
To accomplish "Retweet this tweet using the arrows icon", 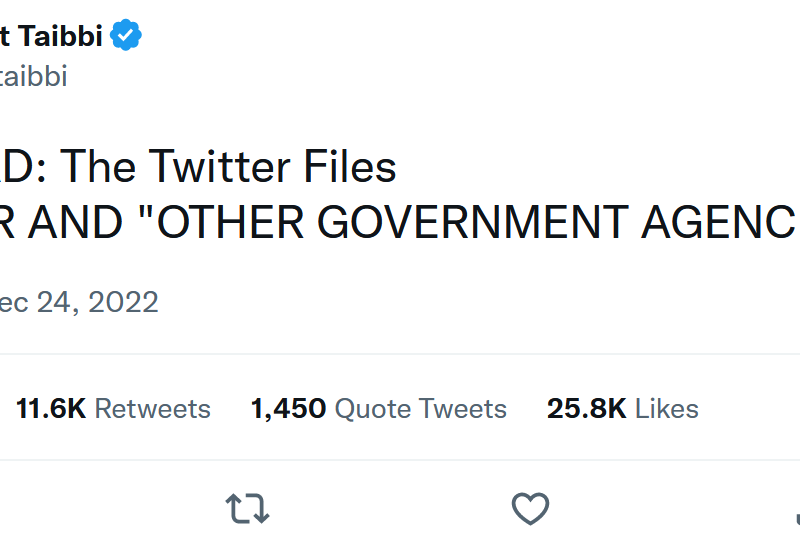I will click(248, 509).
